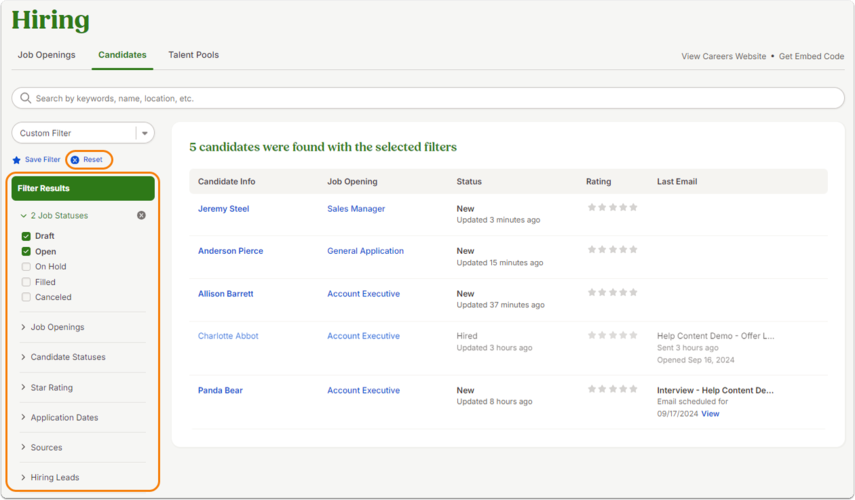This screenshot has width=855, height=500.
Task: Open the View Careers Website link
Action: pos(724,56)
